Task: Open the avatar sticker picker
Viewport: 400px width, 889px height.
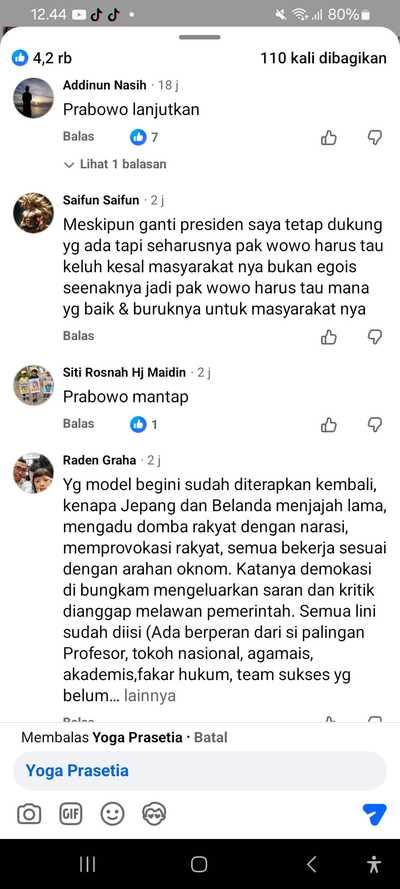Action: click(154, 815)
